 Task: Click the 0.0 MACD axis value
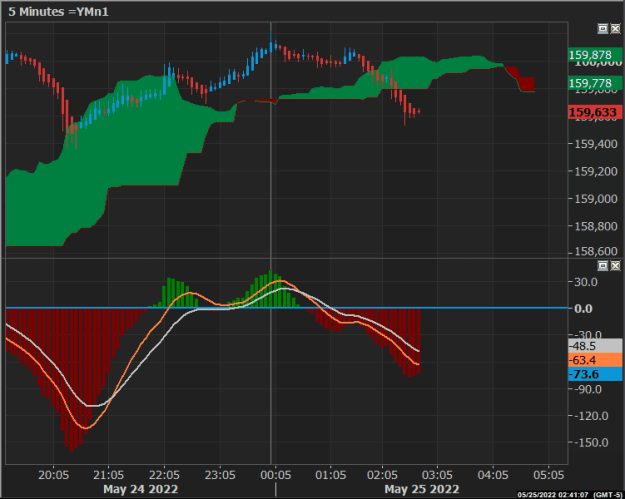tap(583, 309)
